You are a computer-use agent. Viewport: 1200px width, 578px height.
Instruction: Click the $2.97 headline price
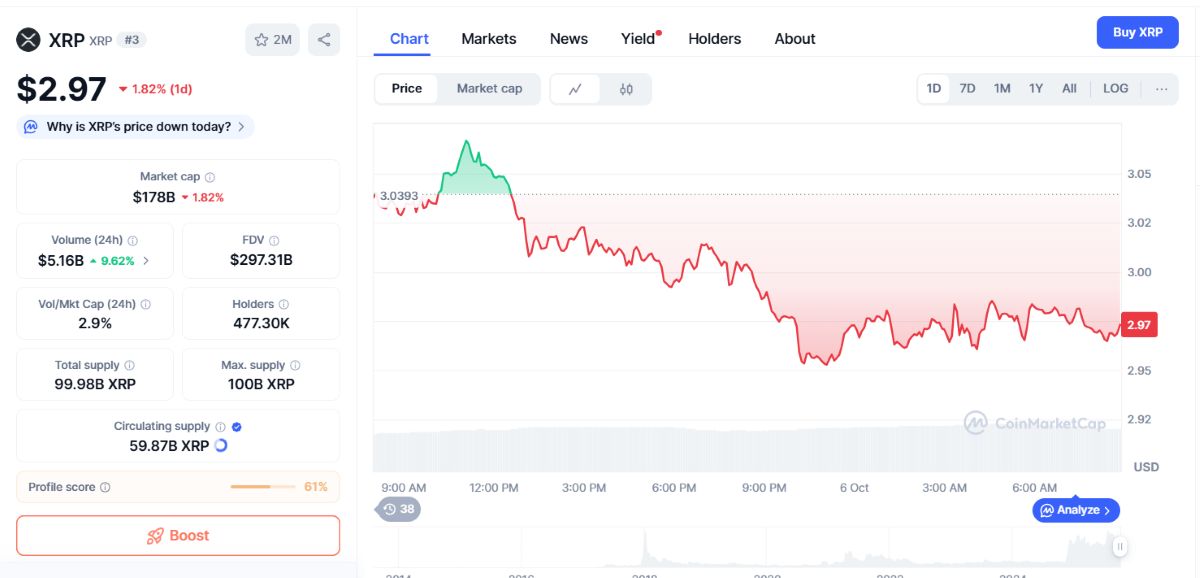(x=61, y=89)
